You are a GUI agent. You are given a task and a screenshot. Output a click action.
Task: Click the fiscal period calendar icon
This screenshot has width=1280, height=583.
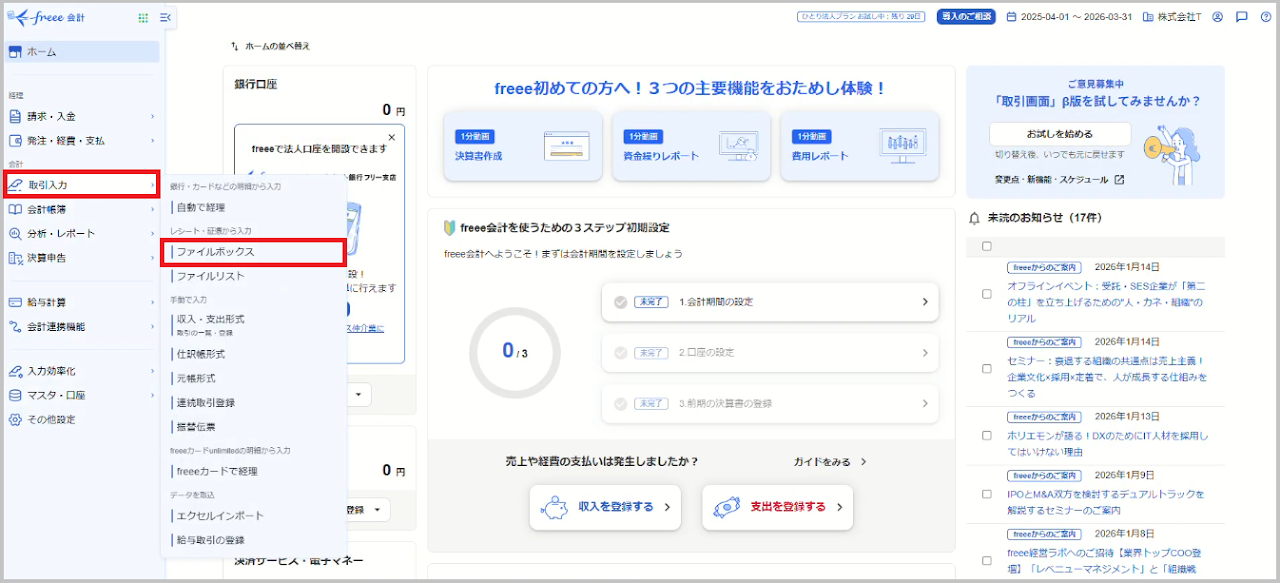click(1011, 17)
